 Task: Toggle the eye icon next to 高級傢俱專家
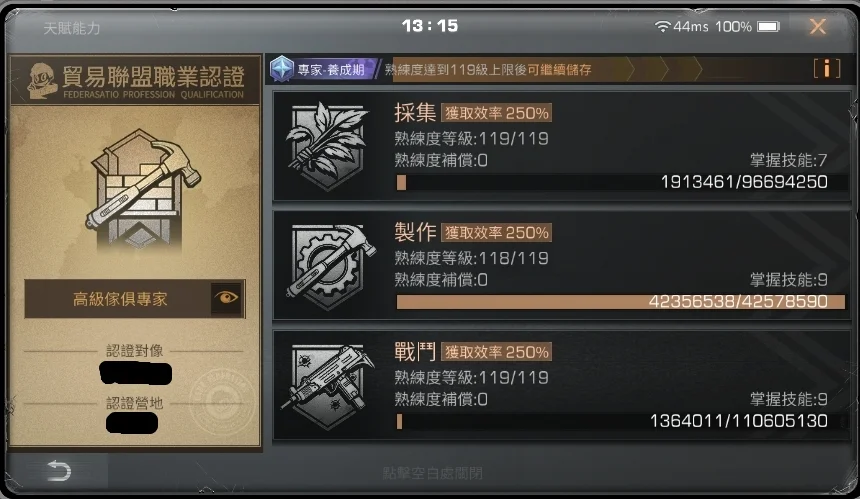click(226, 298)
